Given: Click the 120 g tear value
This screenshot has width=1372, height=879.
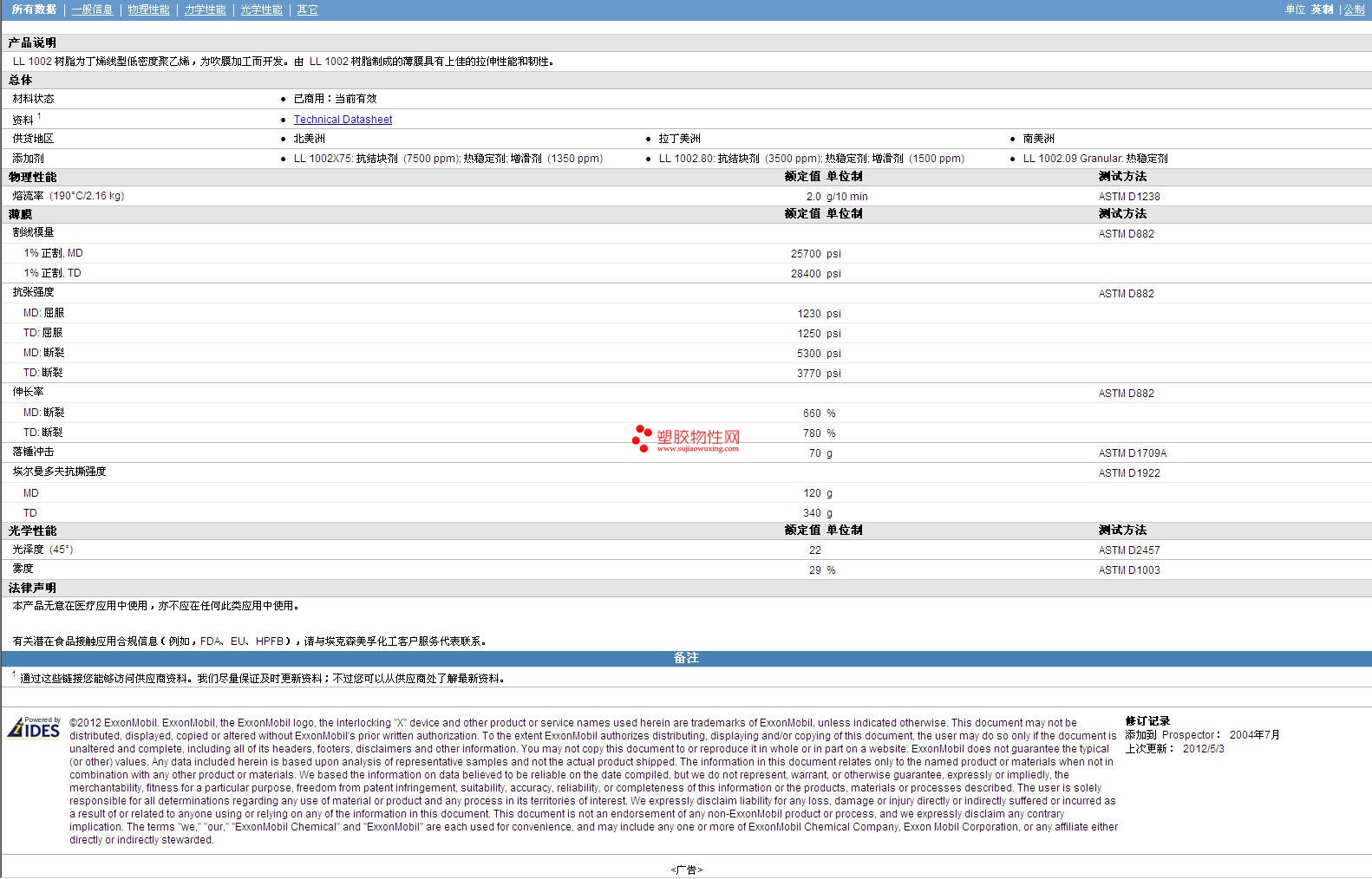Looking at the screenshot, I should click(818, 493).
